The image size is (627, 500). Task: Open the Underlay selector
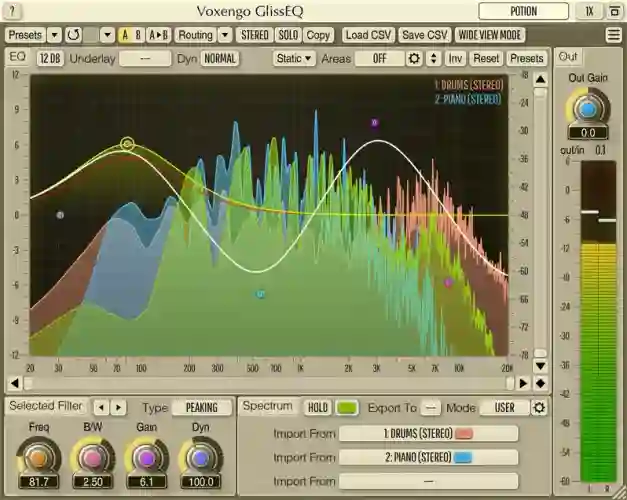coord(145,59)
